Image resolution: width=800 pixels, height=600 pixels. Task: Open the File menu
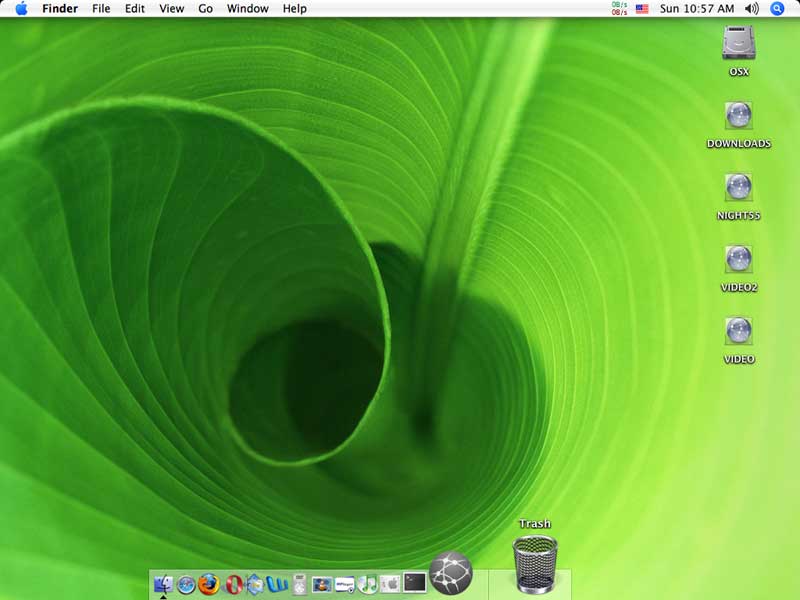(101, 9)
